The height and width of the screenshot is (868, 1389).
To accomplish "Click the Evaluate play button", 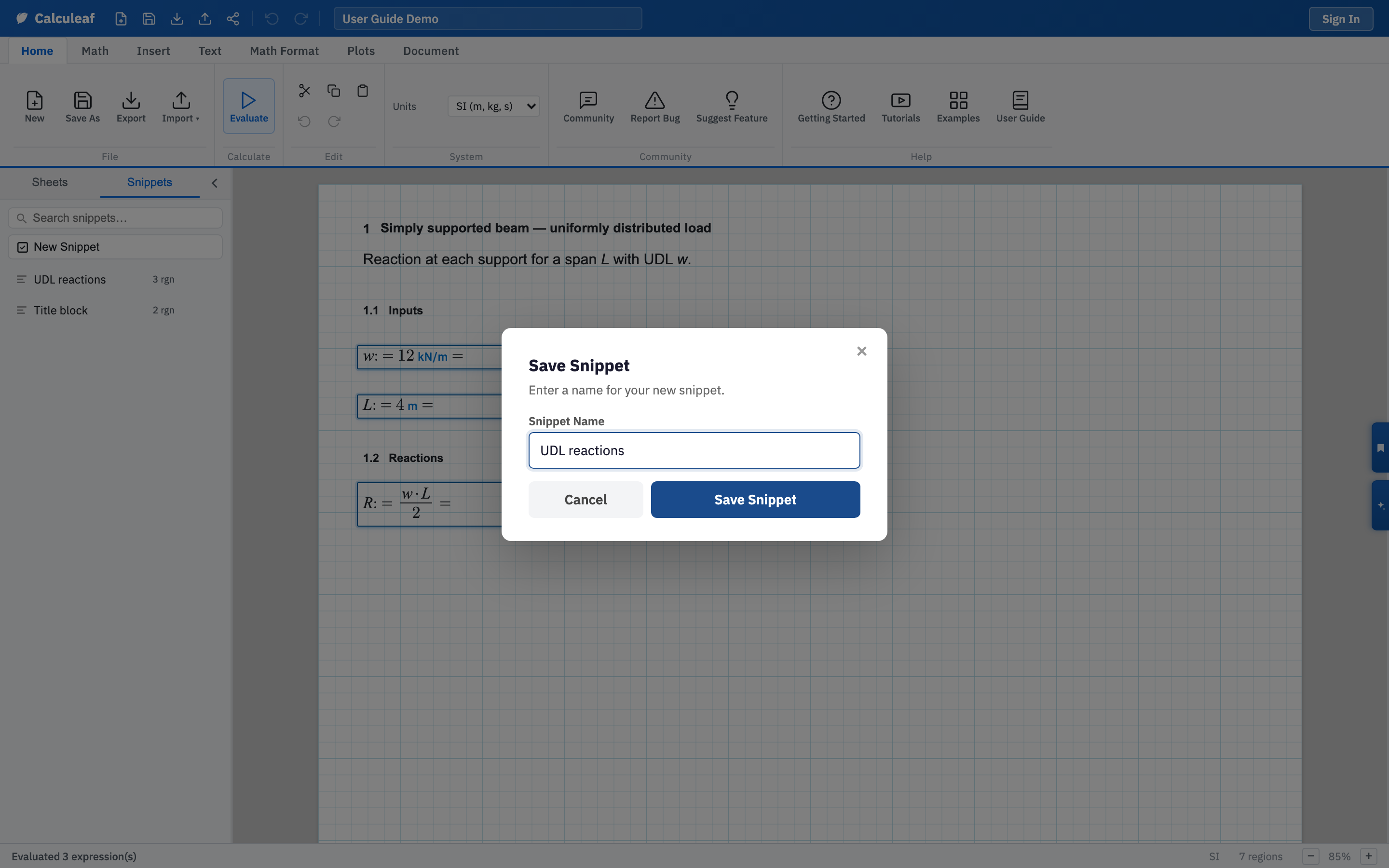I will point(248,106).
